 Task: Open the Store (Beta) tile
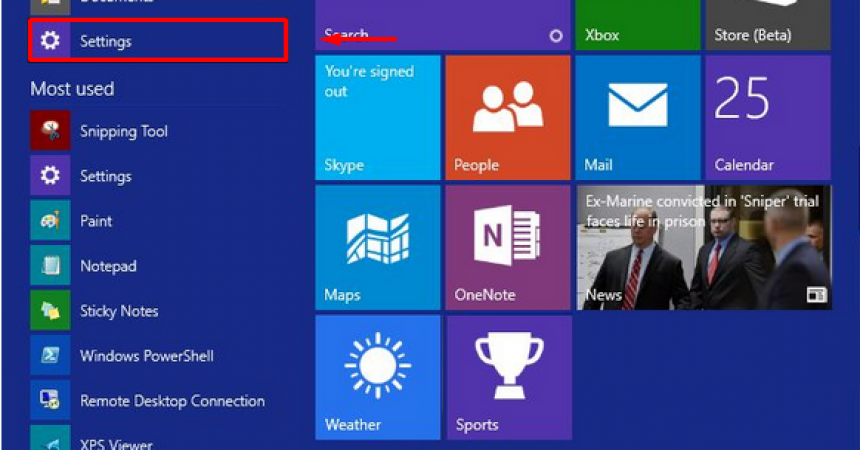[x=768, y=25]
